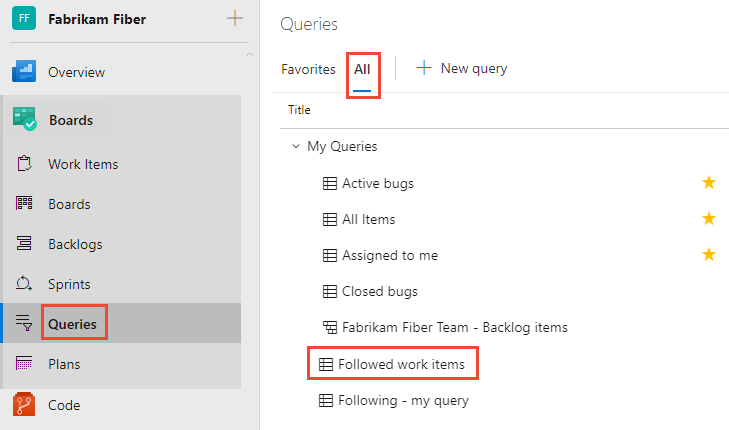Open the Following - my query

click(404, 401)
